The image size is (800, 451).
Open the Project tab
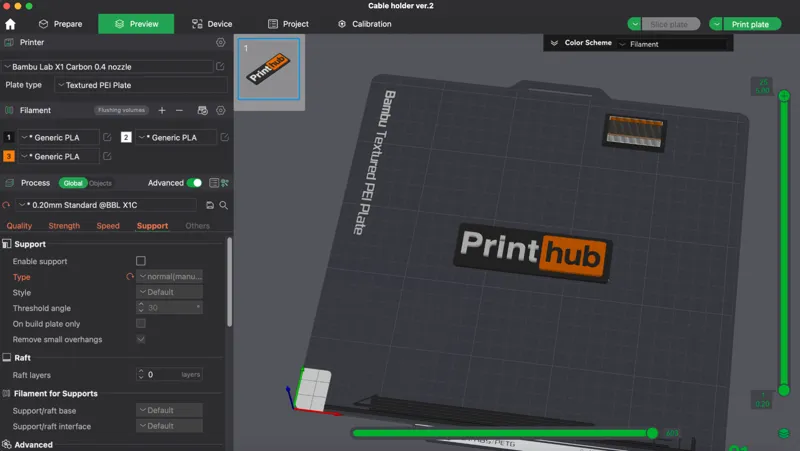pos(288,24)
